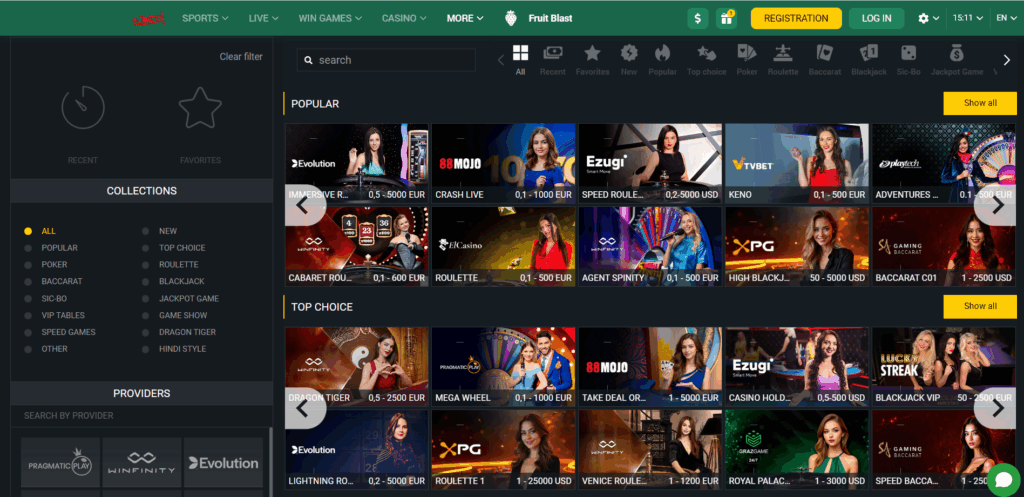Viewport: 1024px width, 497px height.
Task: Expand the SPORTS dropdown menu
Action: (205, 18)
